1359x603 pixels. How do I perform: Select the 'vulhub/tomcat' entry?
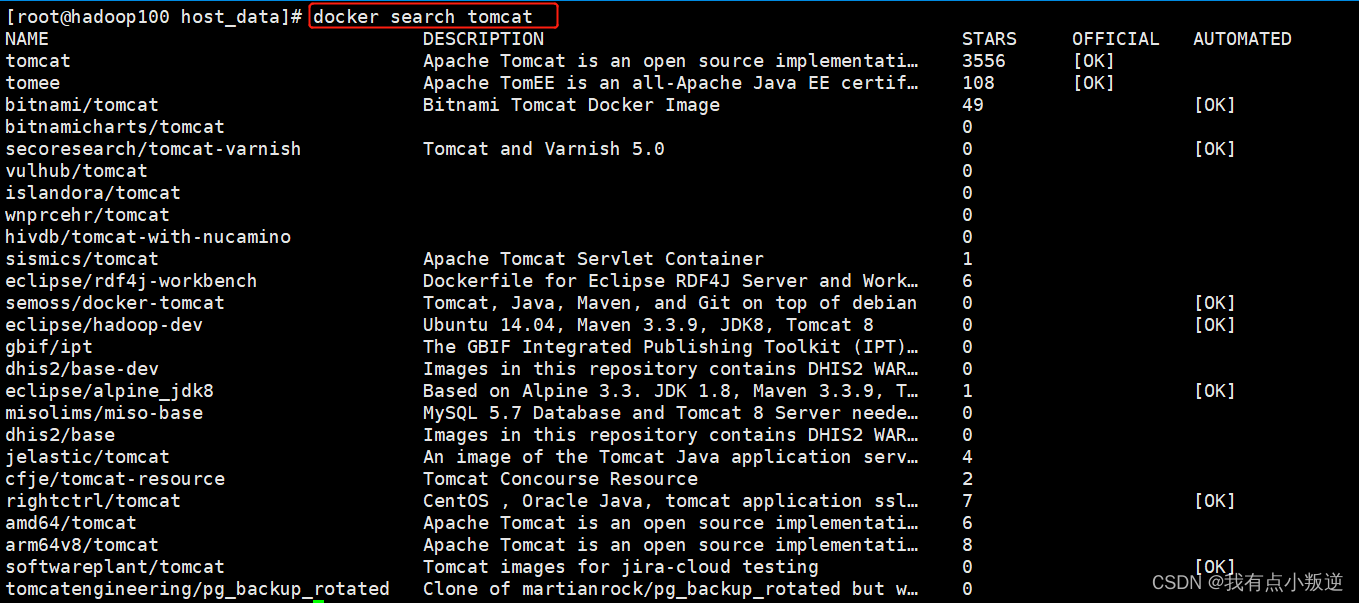coord(76,171)
